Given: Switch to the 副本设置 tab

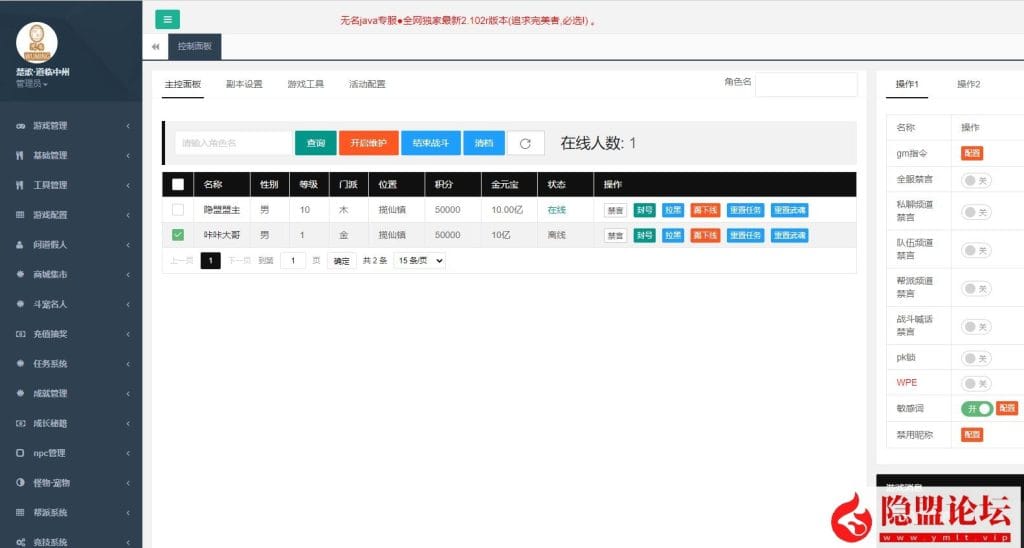Looking at the screenshot, I should click(x=244, y=84).
